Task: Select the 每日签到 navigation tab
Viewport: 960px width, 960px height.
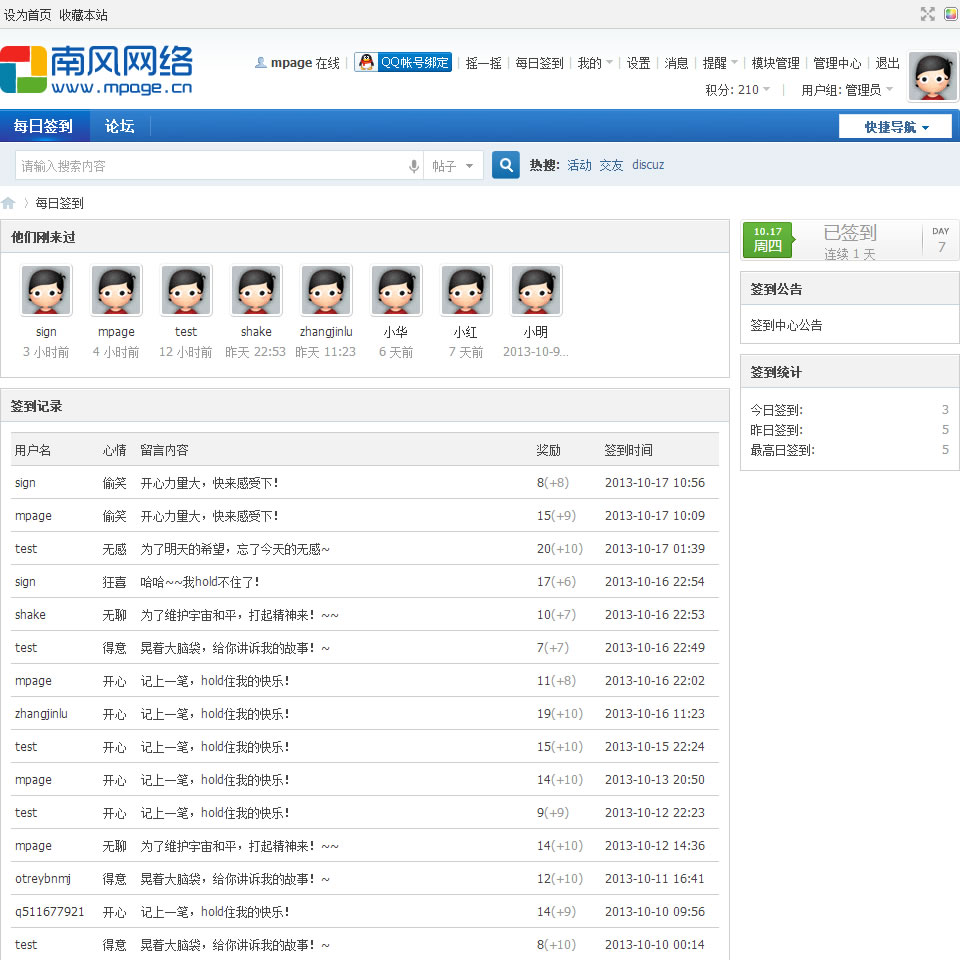Action: click(43, 126)
